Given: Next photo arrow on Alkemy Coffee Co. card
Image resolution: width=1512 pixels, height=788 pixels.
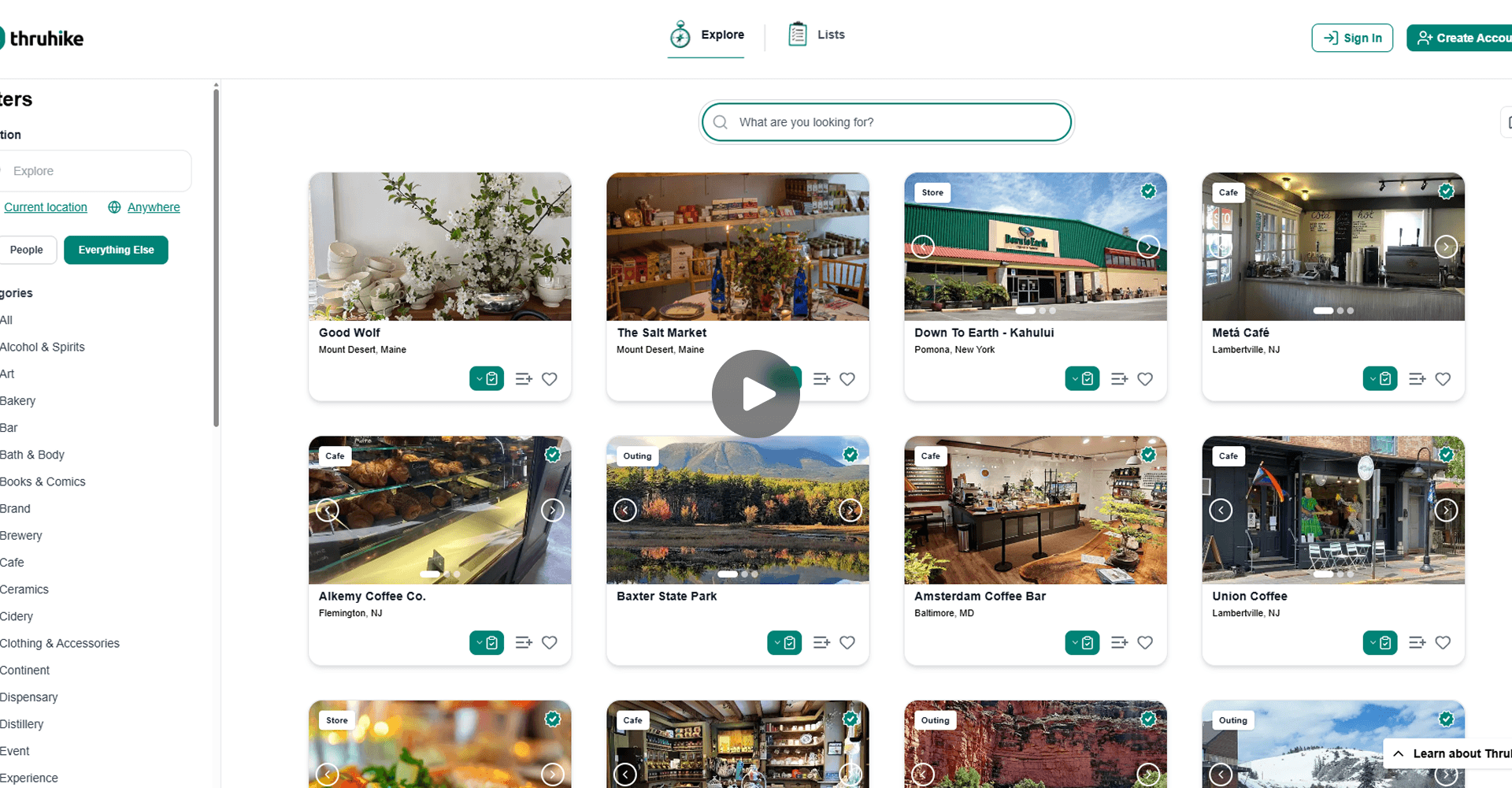Looking at the screenshot, I should click(553, 511).
